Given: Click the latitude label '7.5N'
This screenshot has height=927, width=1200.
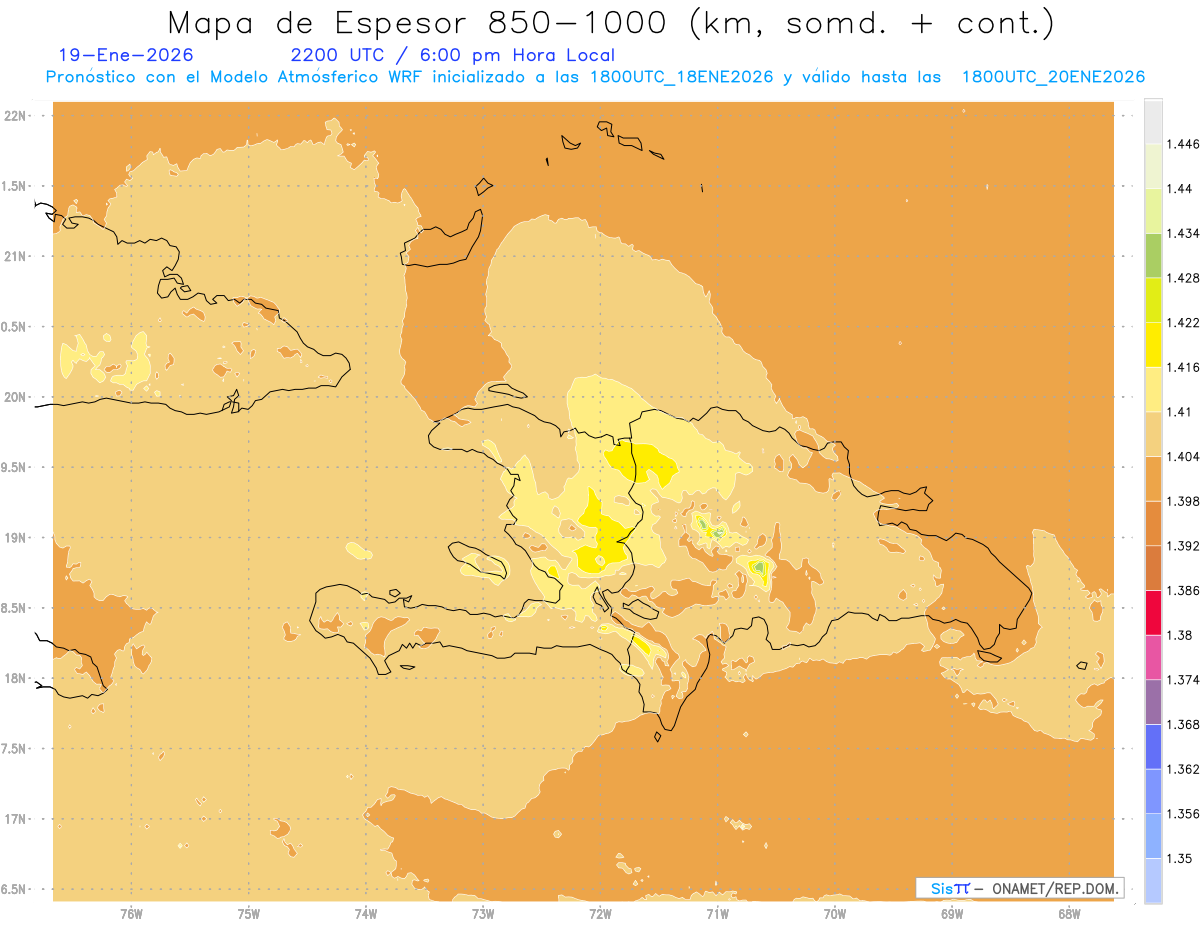Looking at the screenshot, I should click(x=15, y=749).
